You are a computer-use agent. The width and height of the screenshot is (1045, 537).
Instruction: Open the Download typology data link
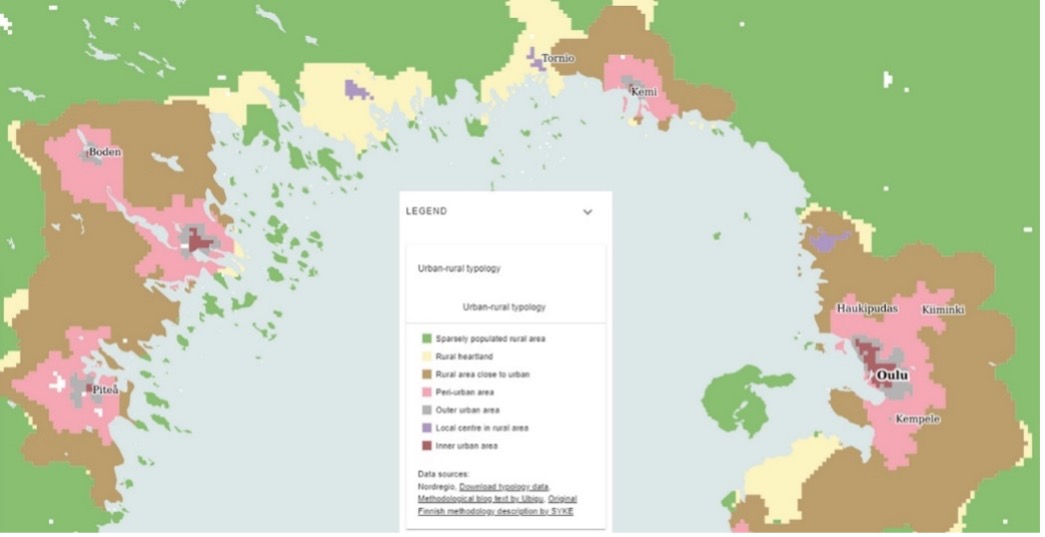[x=504, y=487]
